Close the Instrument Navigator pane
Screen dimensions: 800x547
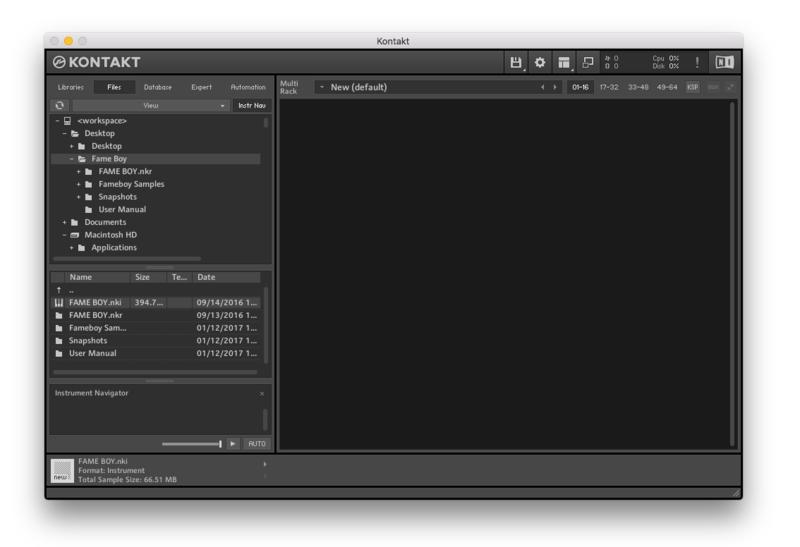pos(262,393)
